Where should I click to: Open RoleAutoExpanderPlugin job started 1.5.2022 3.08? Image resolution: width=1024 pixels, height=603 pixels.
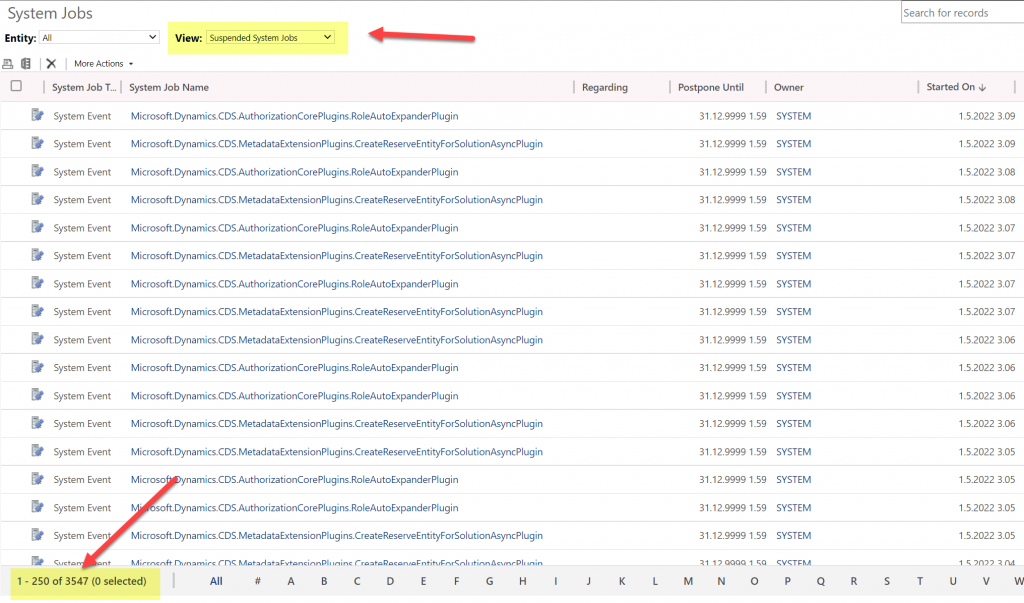(295, 172)
